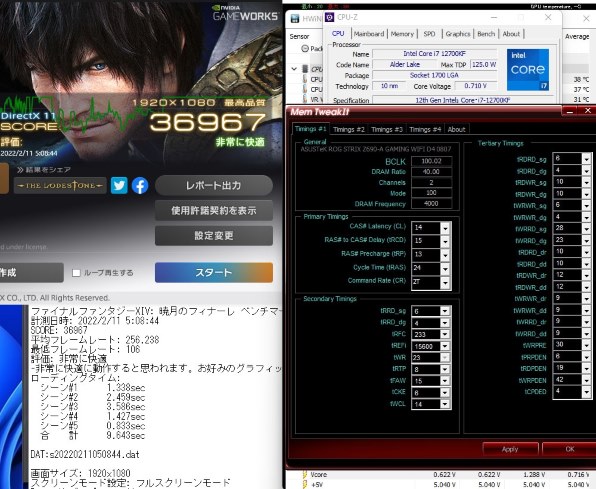
Task: Click the Intel Core i7 logo
Action: click(528, 70)
